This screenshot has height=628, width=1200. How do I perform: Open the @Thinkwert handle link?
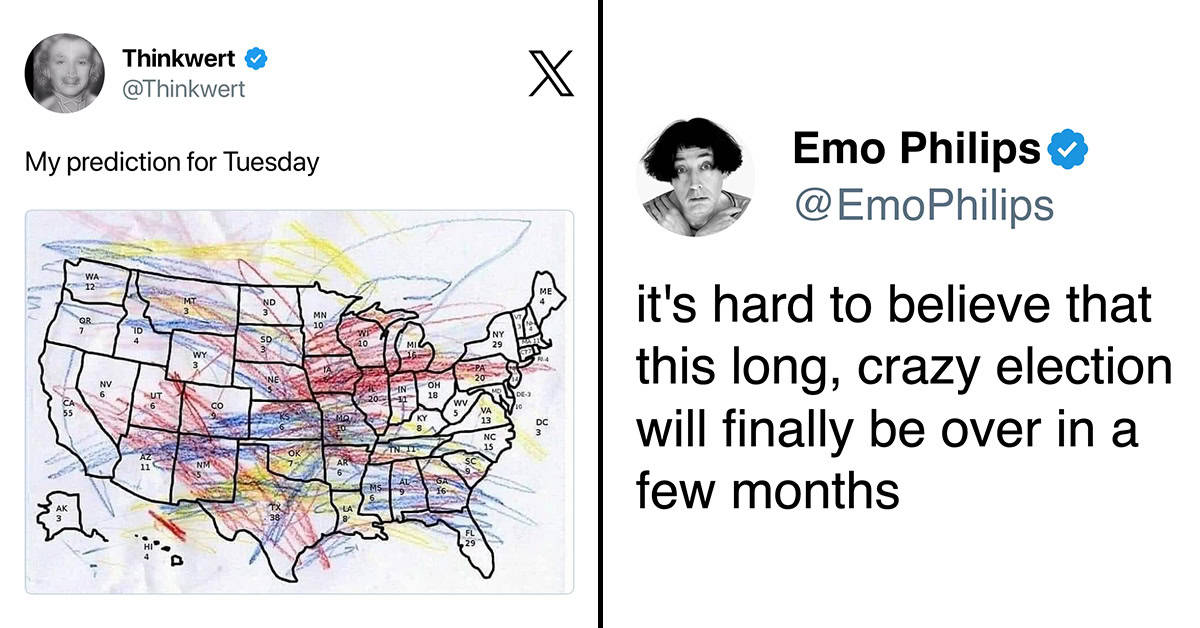pyautogui.click(x=184, y=89)
